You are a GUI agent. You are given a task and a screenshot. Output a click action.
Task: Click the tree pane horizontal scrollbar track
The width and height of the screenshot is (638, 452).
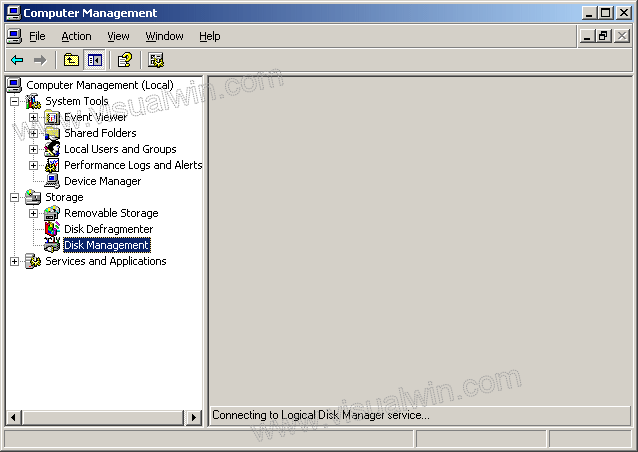pyautogui.click(x=103, y=417)
